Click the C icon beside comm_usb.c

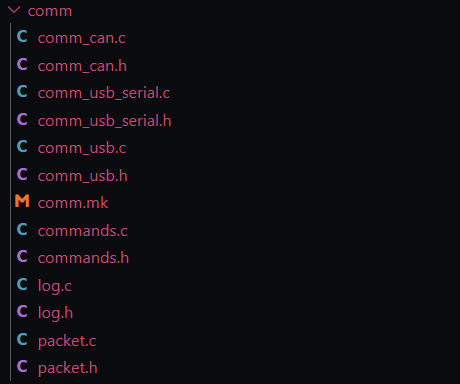pos(22,146)
